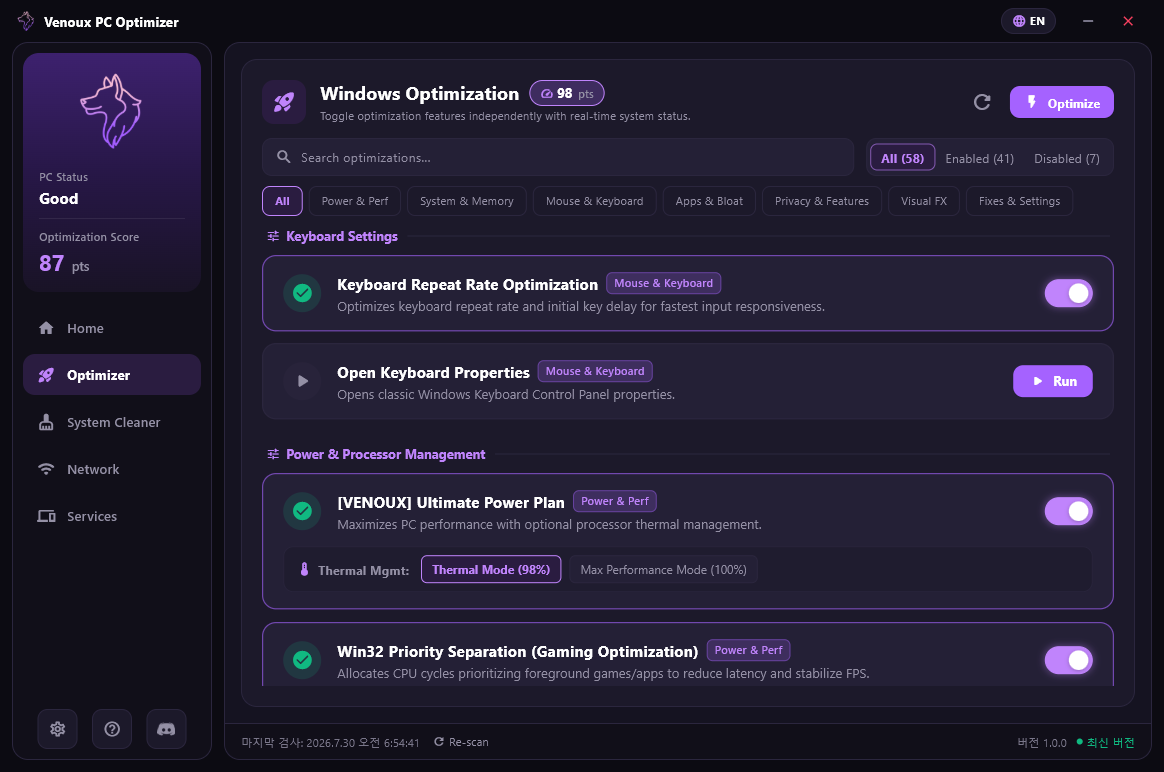Click the magnifier search icon
The width and height of the screenshot is (1164, 772).
[284, 157]
